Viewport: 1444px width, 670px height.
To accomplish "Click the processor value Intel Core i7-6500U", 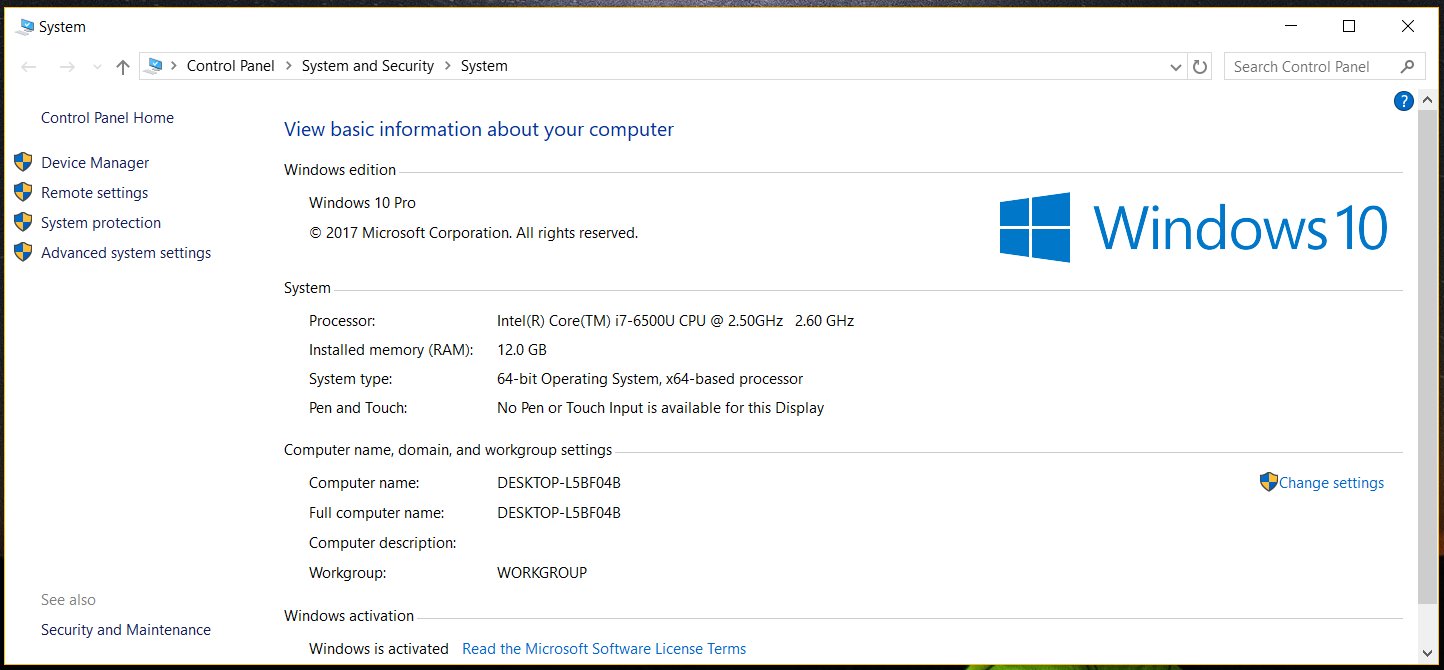I will click(x=675, y=321).
